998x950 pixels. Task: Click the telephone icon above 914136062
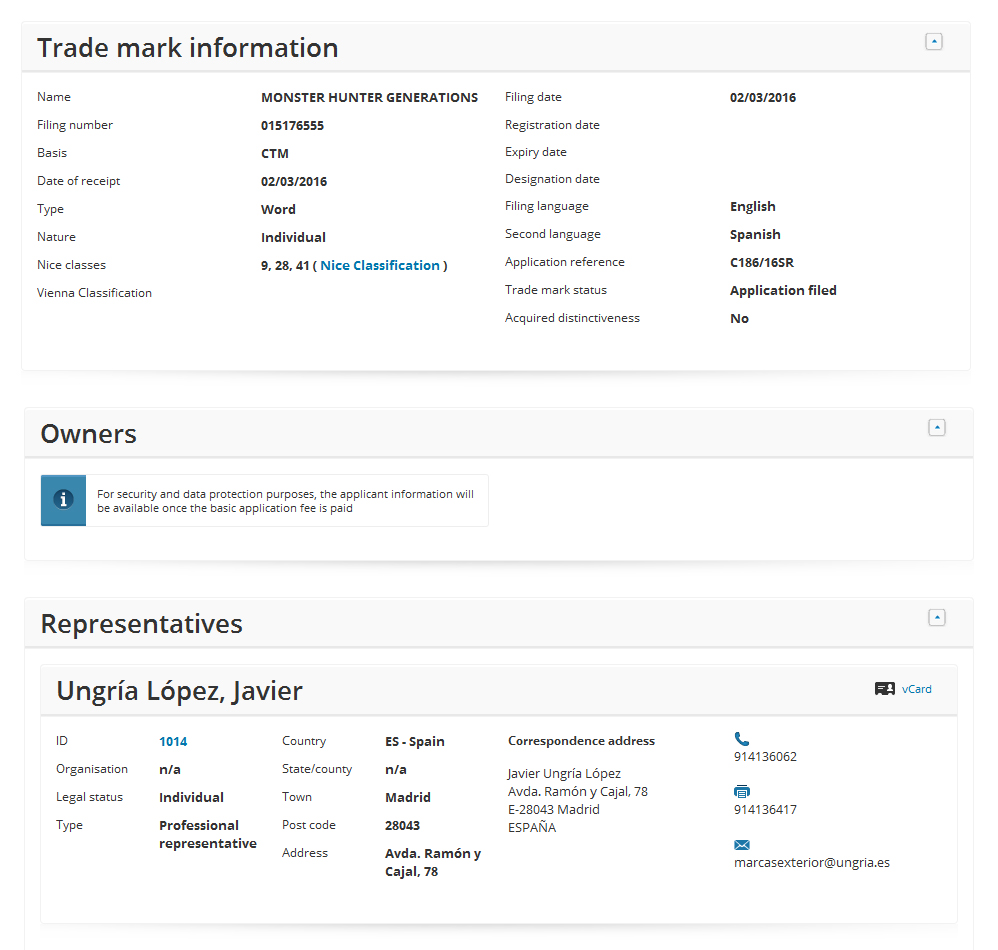point(741,739)
